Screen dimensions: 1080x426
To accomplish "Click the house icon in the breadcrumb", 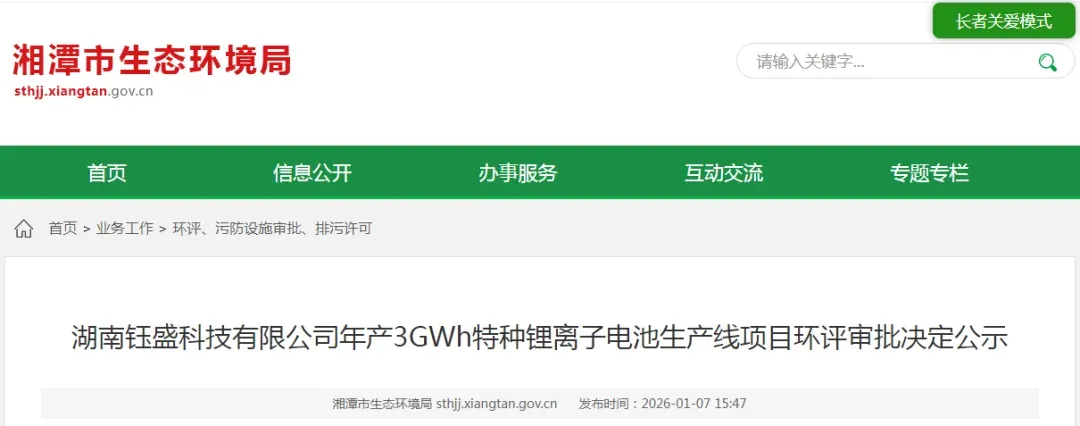I will point(23,229).
